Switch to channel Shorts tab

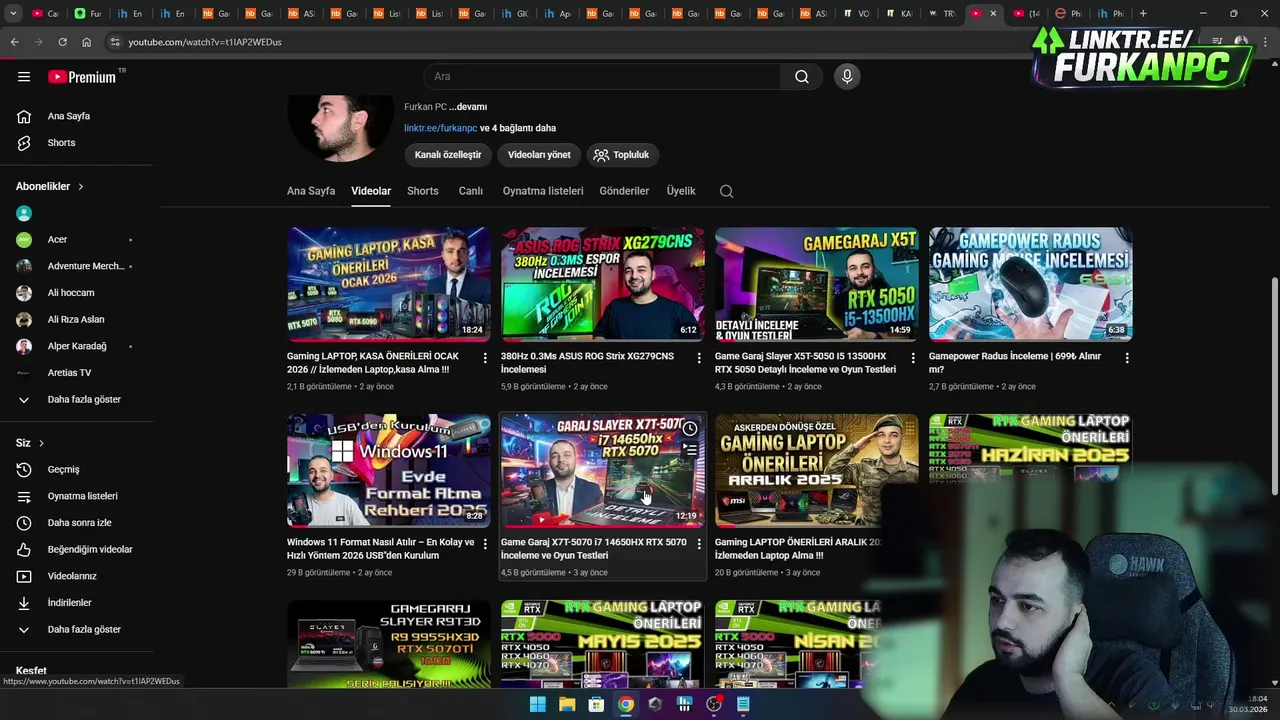423,191
